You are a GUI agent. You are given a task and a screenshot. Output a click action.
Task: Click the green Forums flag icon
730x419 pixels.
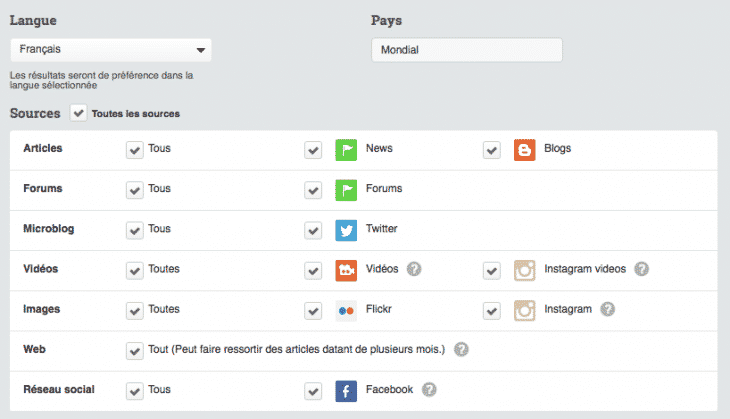pyautogui.click(x=346, y=189)
